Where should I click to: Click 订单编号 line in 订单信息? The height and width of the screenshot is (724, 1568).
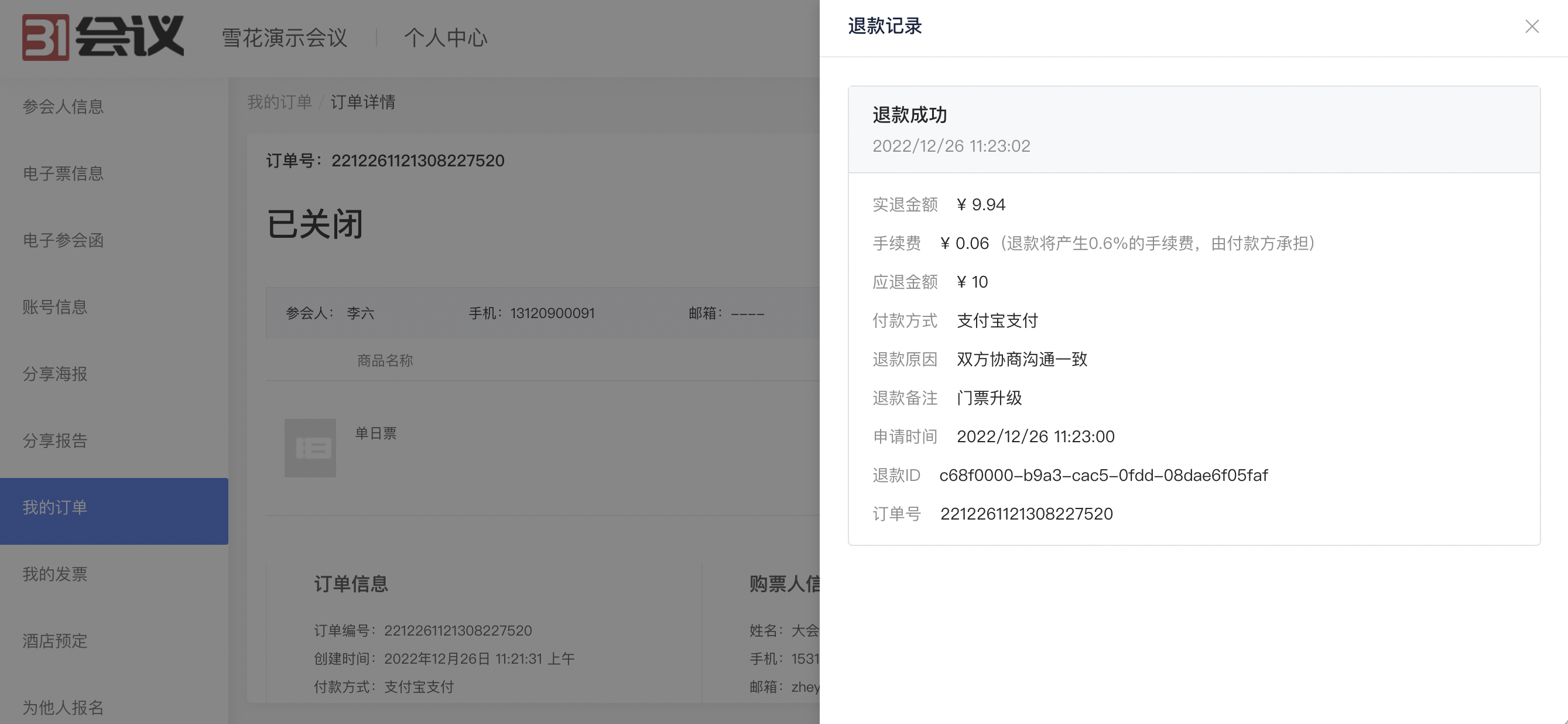coord(423,631)
